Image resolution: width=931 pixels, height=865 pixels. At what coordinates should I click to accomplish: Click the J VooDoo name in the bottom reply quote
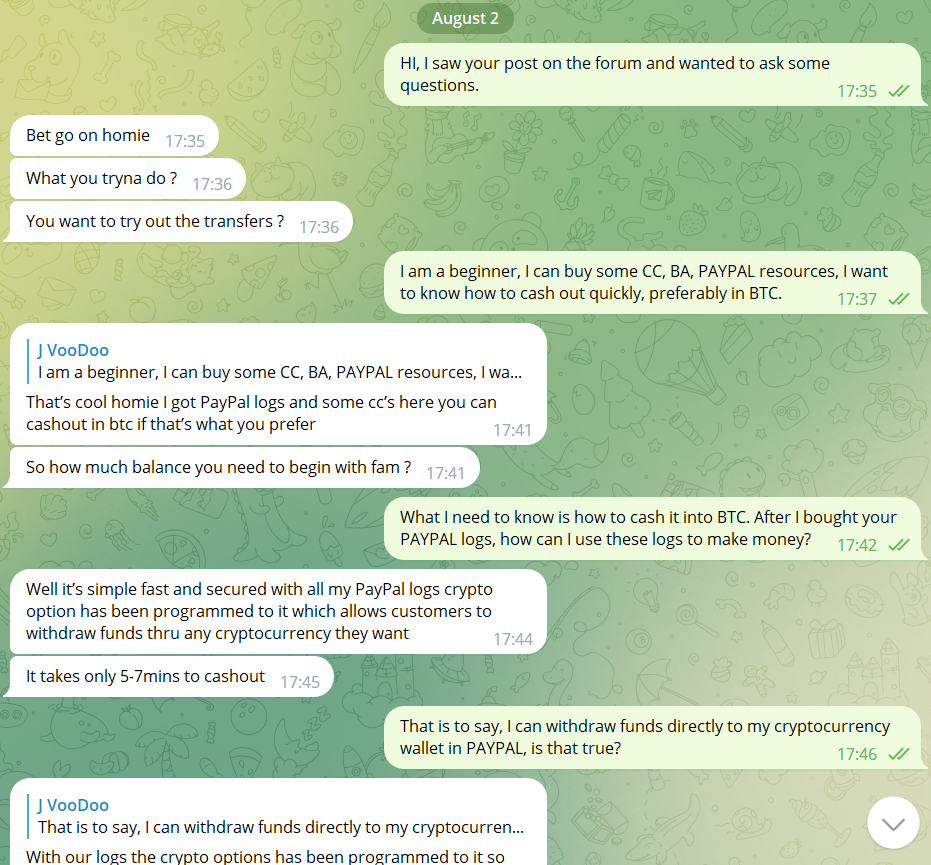point(73,805)
